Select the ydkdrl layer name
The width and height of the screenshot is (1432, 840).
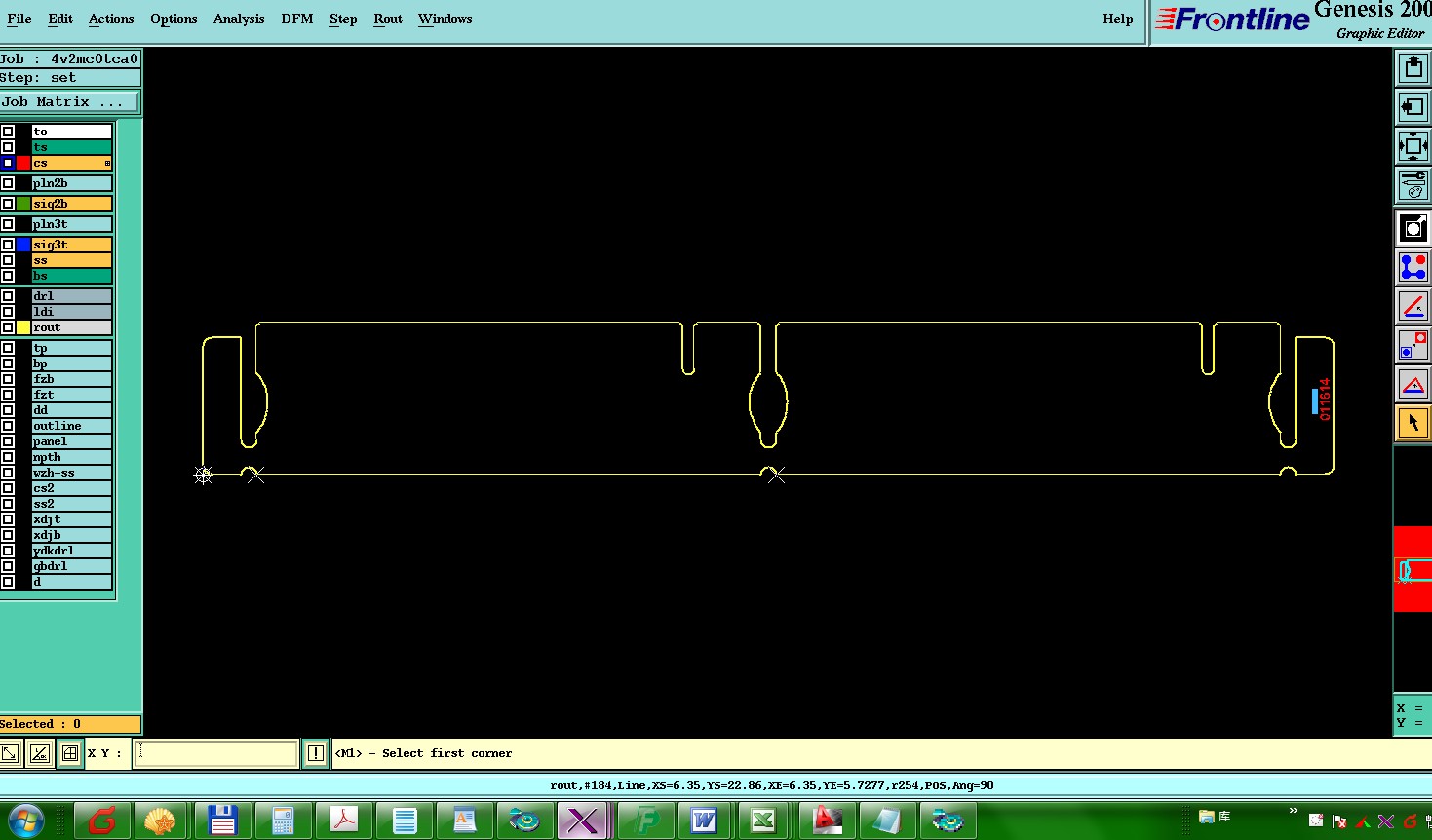tap(71, 551)
